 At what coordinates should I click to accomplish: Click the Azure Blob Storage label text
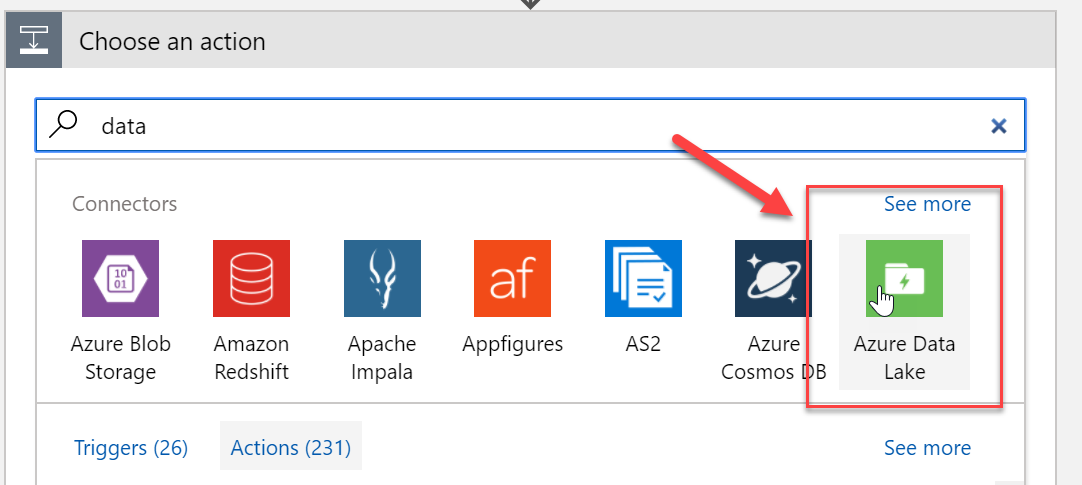[120, 358]
